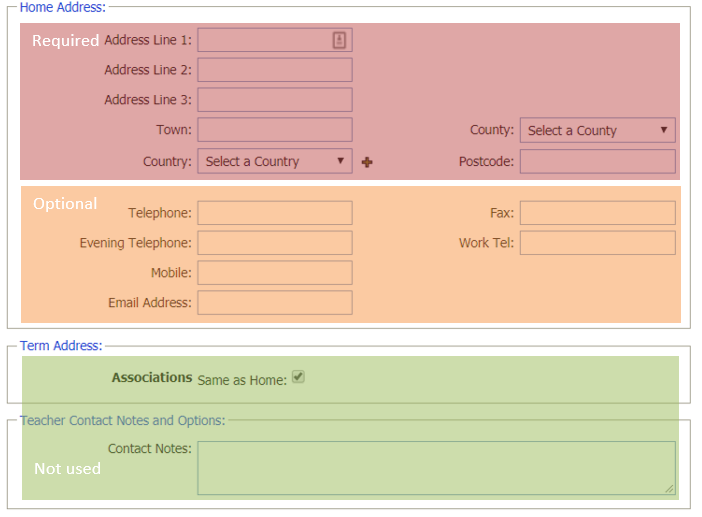This screenshot has width=702, height=517.
Task: Click the contact card icon in Address Line 1
Action: click(339, 40)
